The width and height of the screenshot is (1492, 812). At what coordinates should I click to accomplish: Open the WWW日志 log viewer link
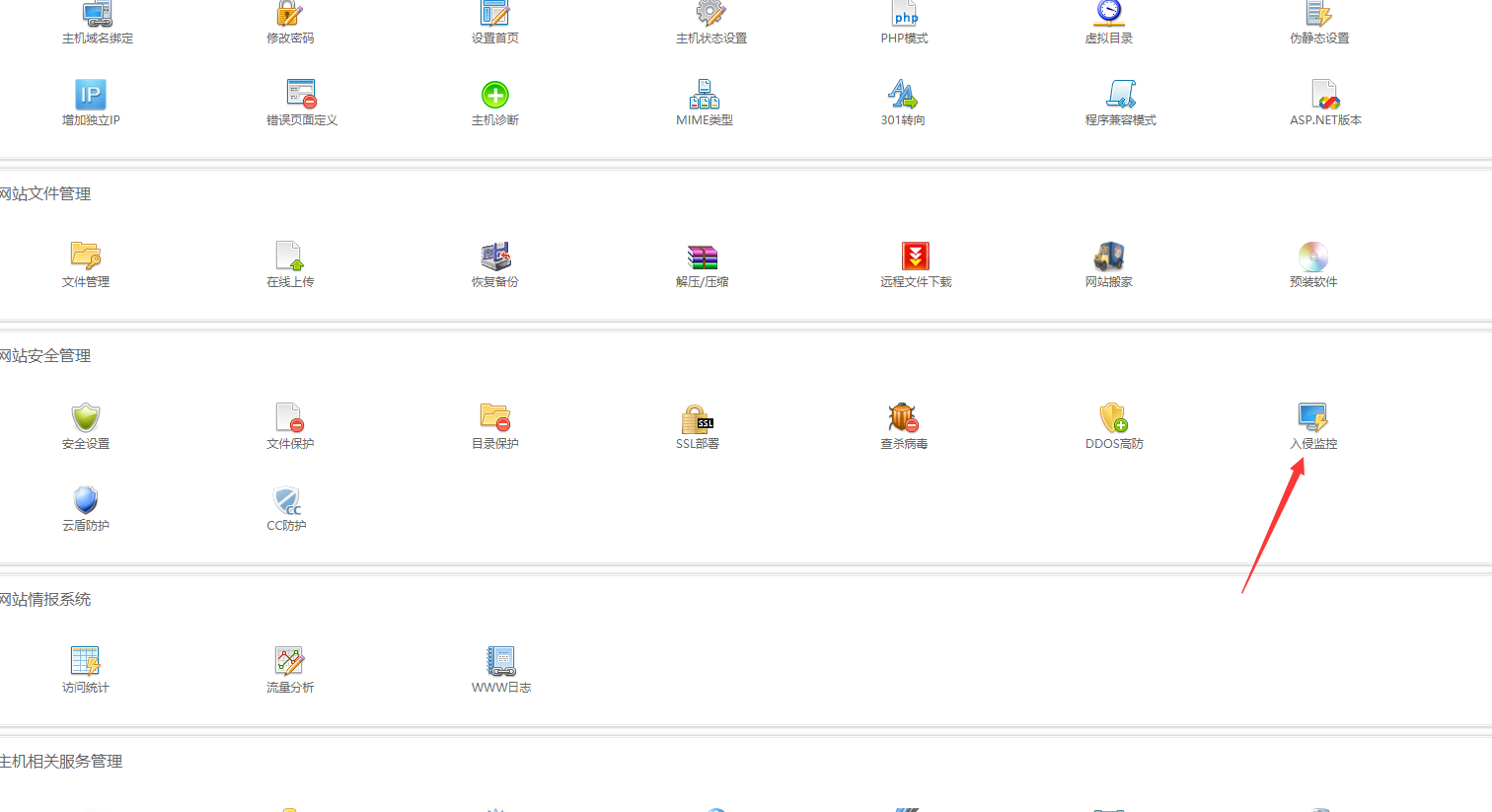pyautogui.click(x=501, y=687)
